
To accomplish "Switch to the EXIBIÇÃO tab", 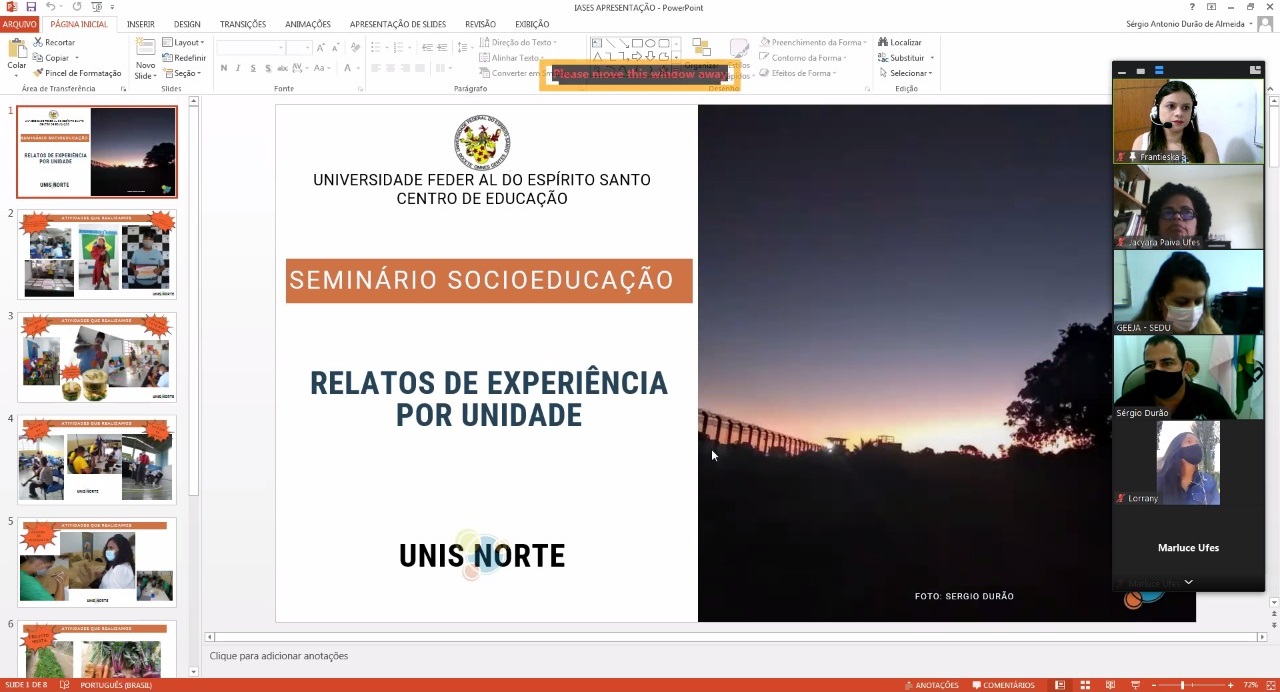I will click(532, 24).
